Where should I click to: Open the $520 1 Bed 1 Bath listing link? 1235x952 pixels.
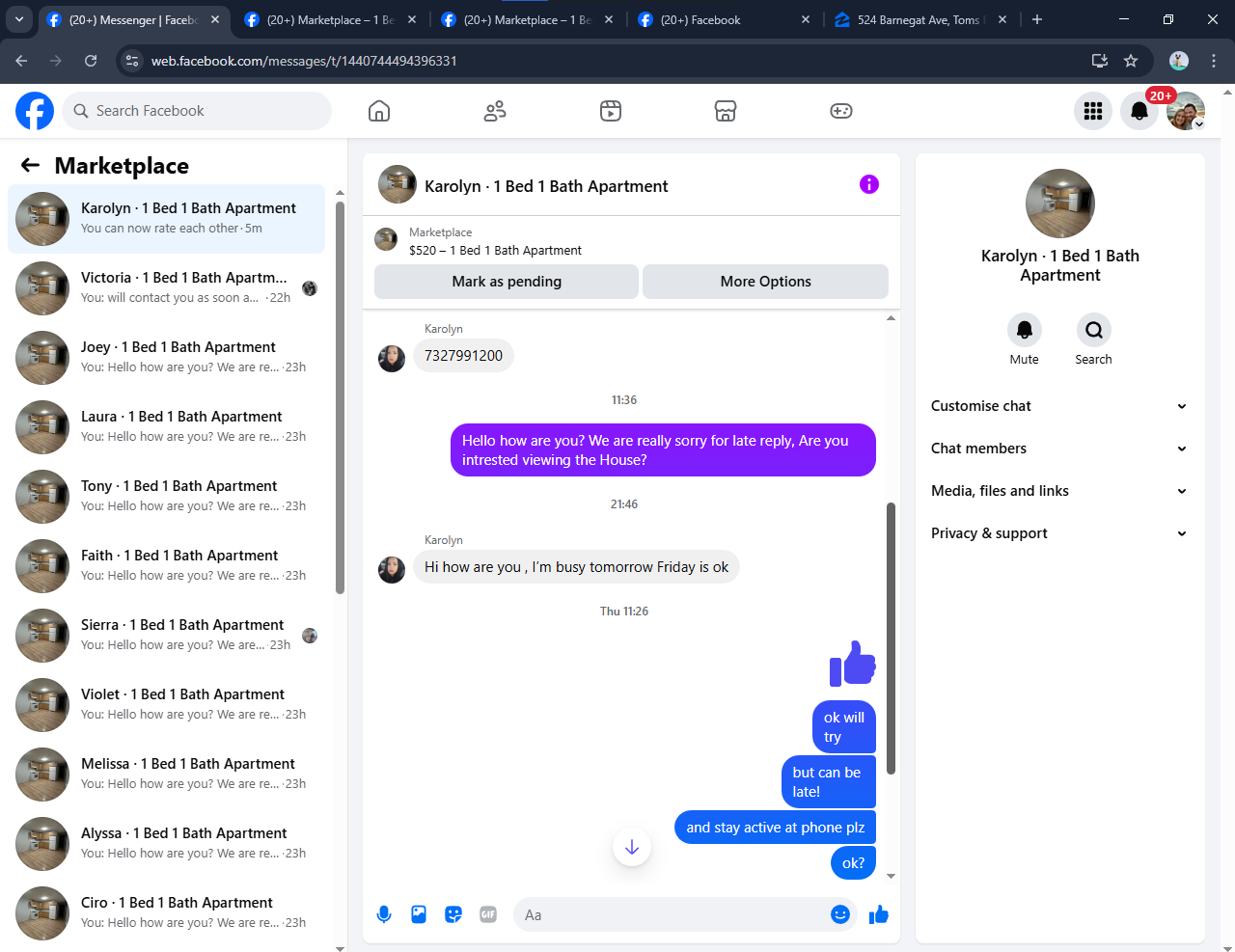[x=495, y=250]
